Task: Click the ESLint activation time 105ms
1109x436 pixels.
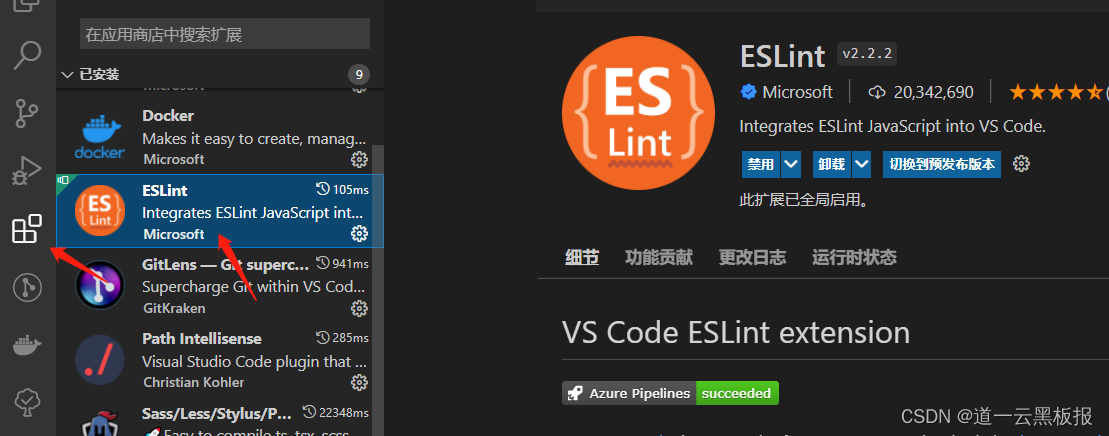Action: click(342, 189)
